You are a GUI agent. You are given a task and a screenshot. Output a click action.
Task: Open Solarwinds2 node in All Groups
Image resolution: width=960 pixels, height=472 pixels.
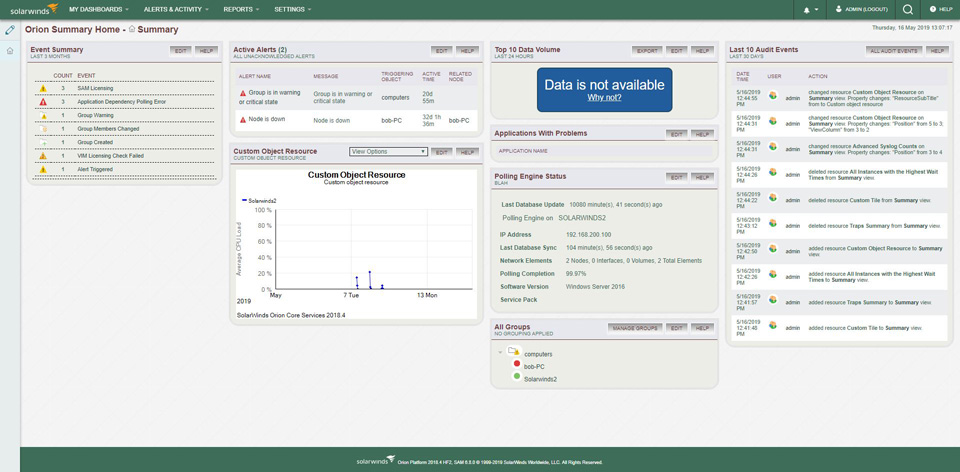541,379
